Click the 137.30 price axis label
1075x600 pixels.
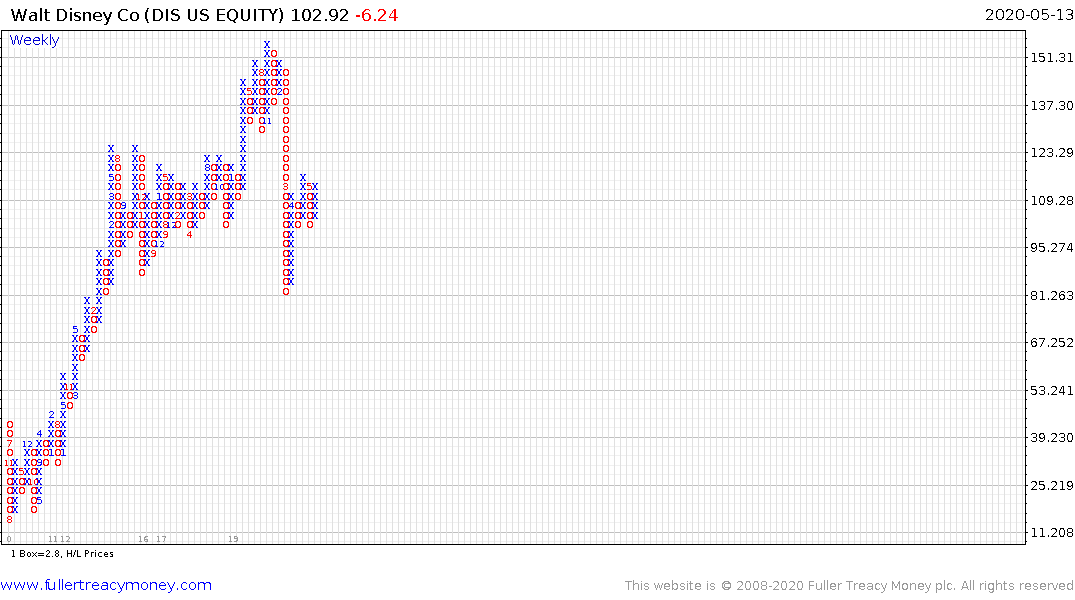(x=1052, y=106)
